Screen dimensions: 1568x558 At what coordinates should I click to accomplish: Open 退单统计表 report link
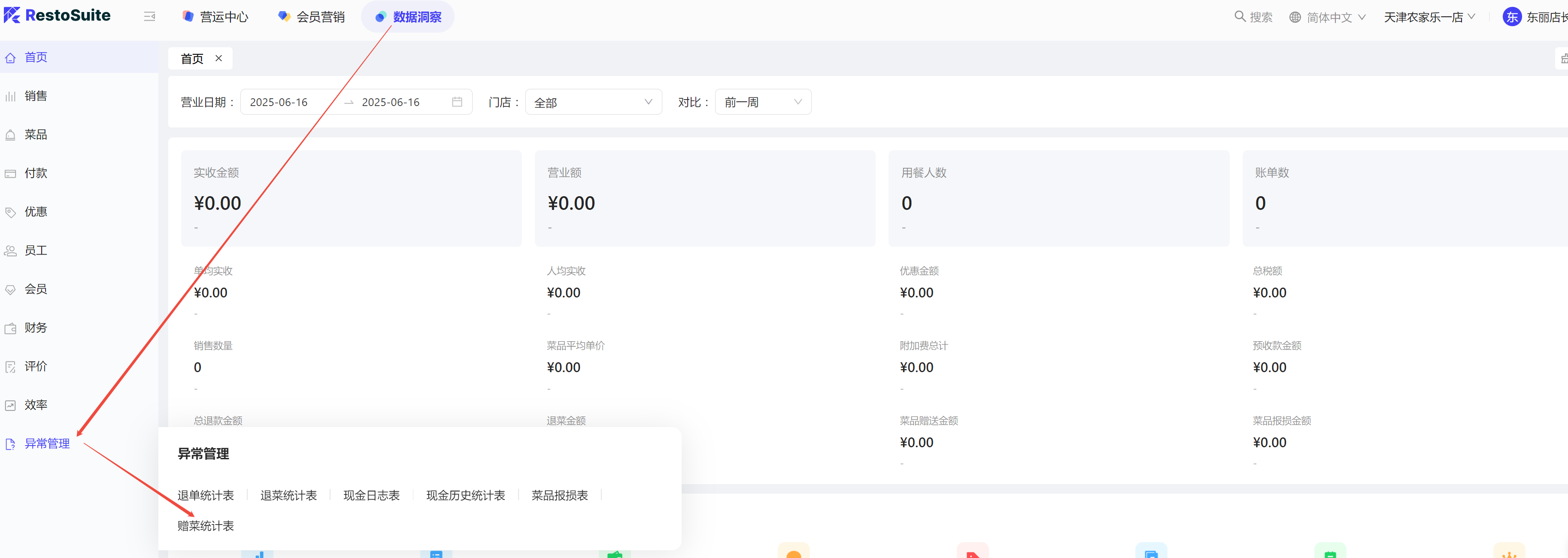point(205,495)
